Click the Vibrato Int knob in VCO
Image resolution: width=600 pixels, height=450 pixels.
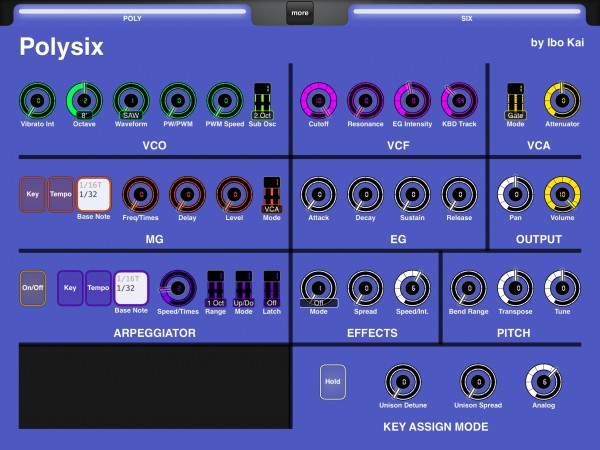click(x=38, y=101)
